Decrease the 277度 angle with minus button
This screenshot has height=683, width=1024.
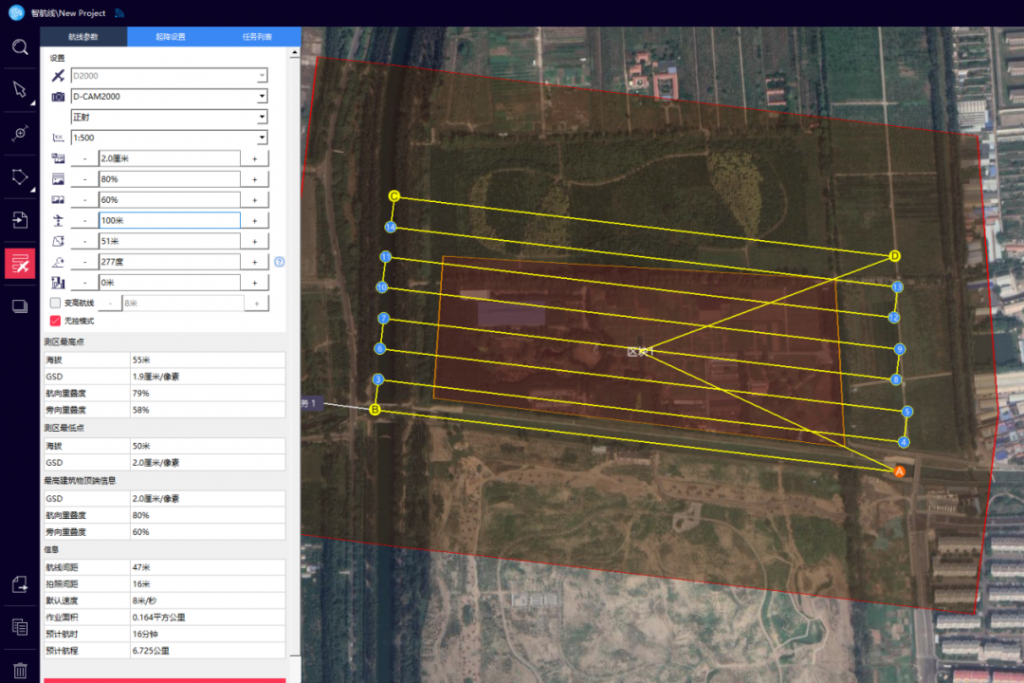(x=84, y=262)
